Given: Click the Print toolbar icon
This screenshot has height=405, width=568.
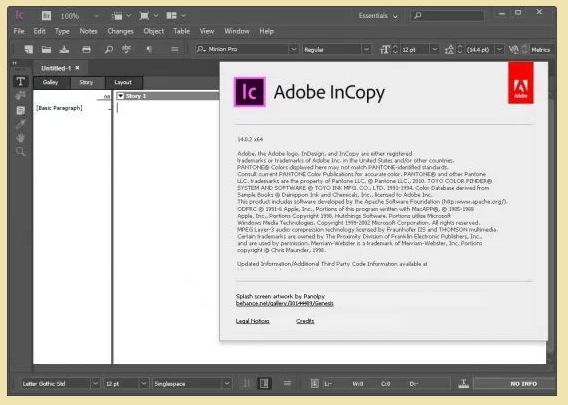Looking at the screenshot, I should (x=86, y=49).
